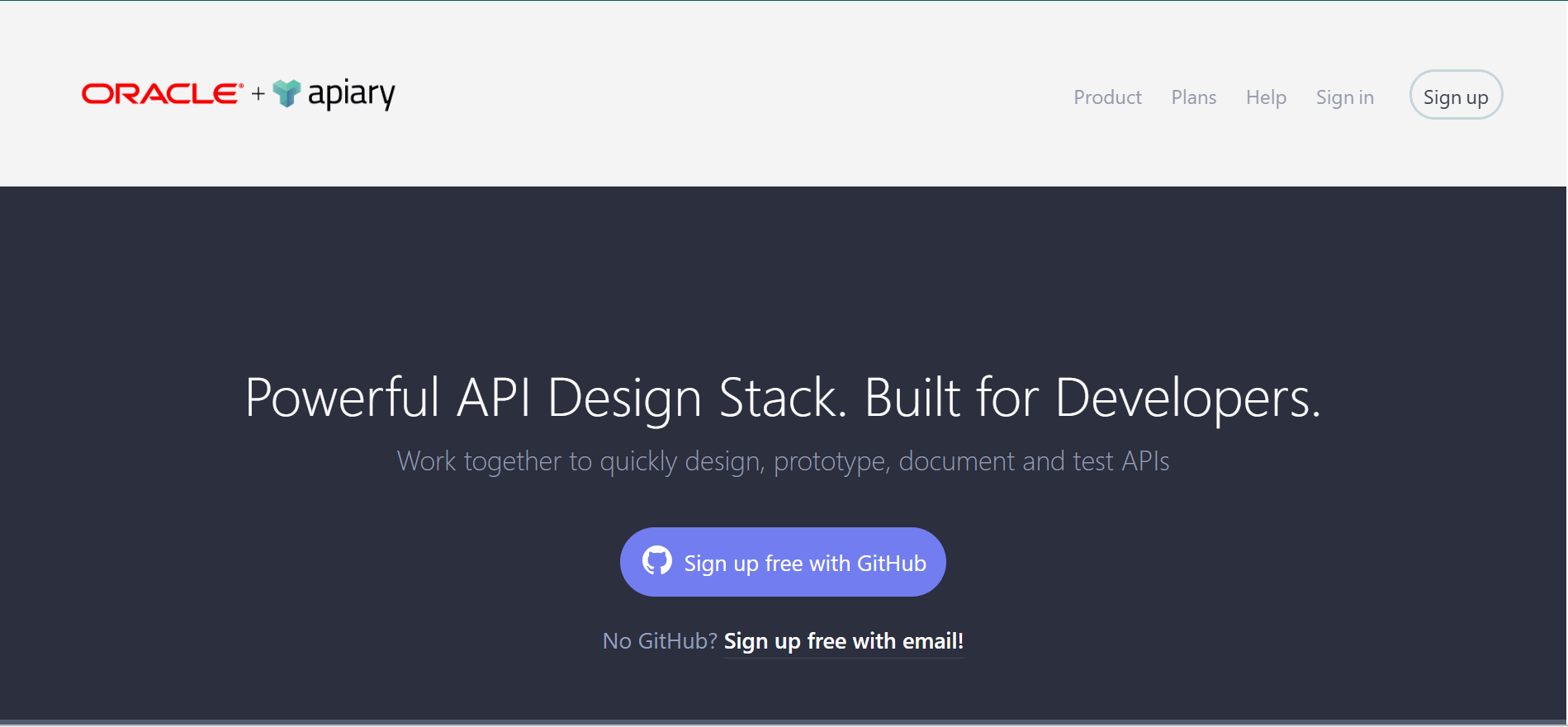Open the Product menu item
Viewport: 1568px width, 727px height.
point(1107,97)
